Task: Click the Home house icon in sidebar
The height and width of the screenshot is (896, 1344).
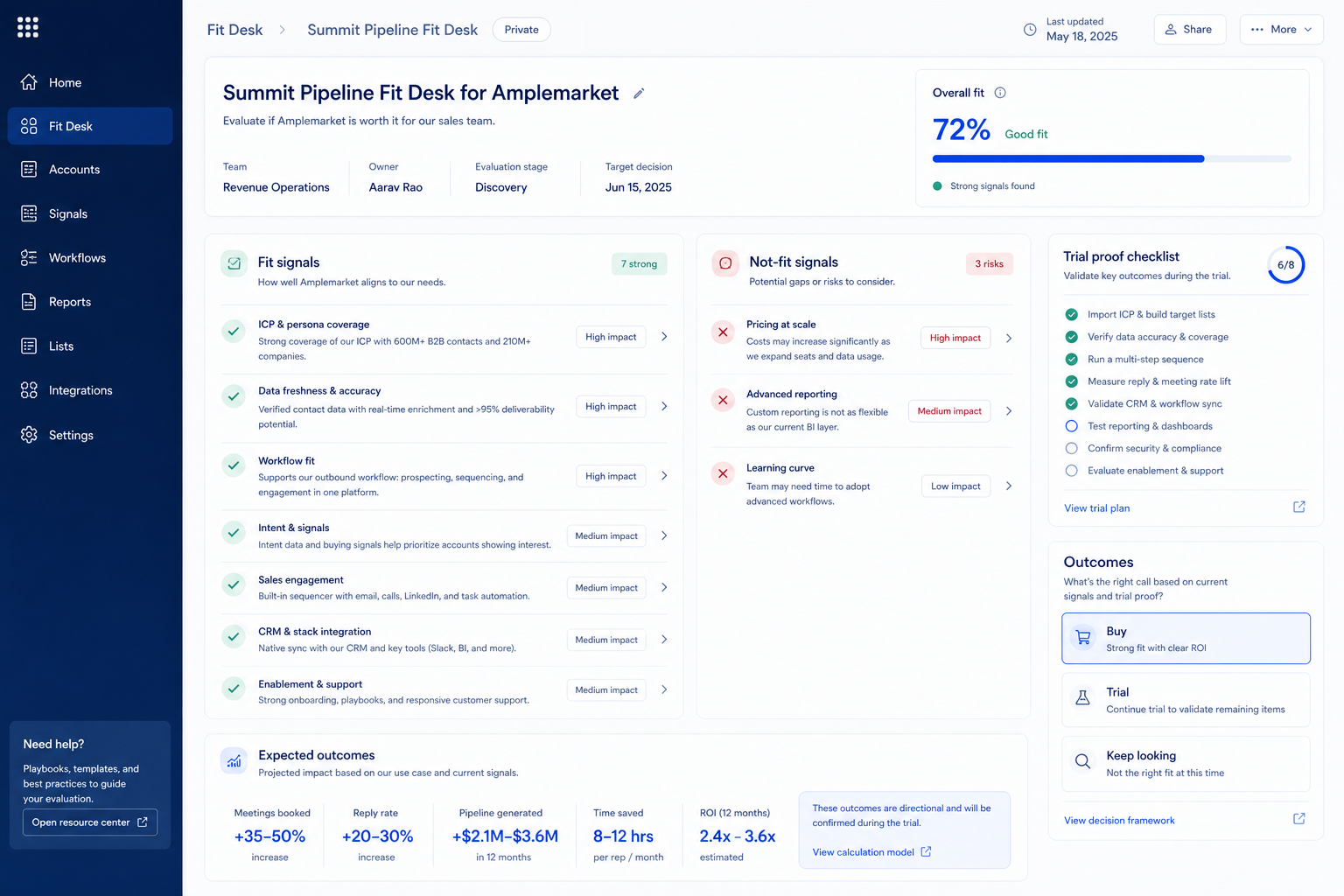Action: pos(29,82)
